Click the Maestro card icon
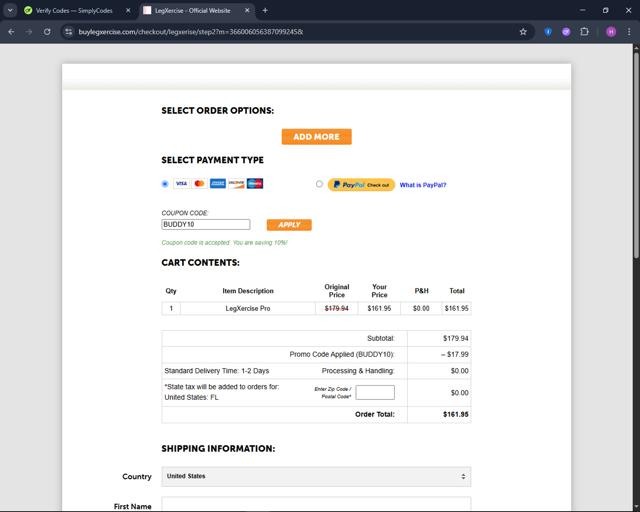This screenshot has width=640, height=512. point(255,184)
